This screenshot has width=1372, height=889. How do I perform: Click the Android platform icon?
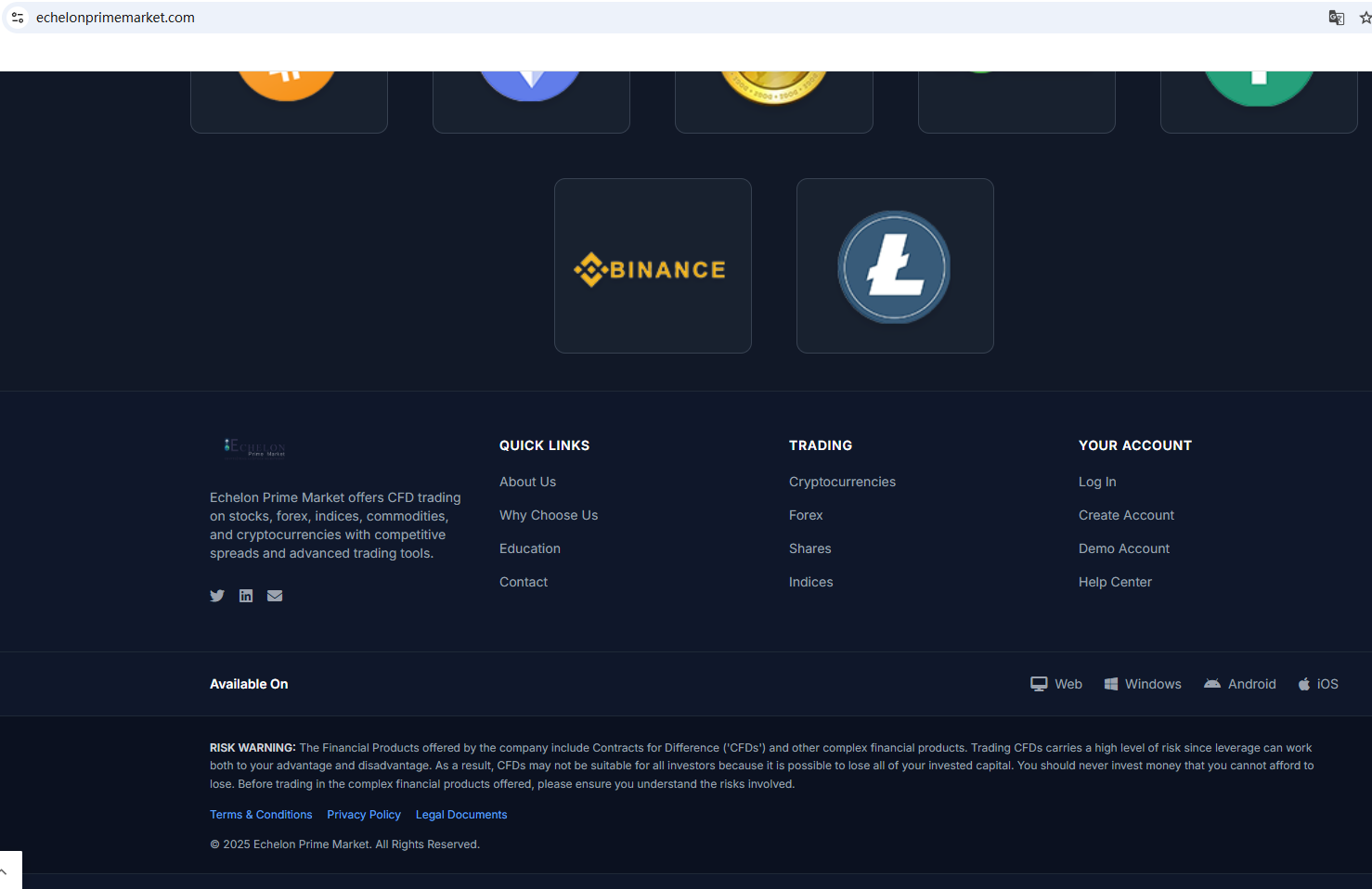pos(1212,684)
